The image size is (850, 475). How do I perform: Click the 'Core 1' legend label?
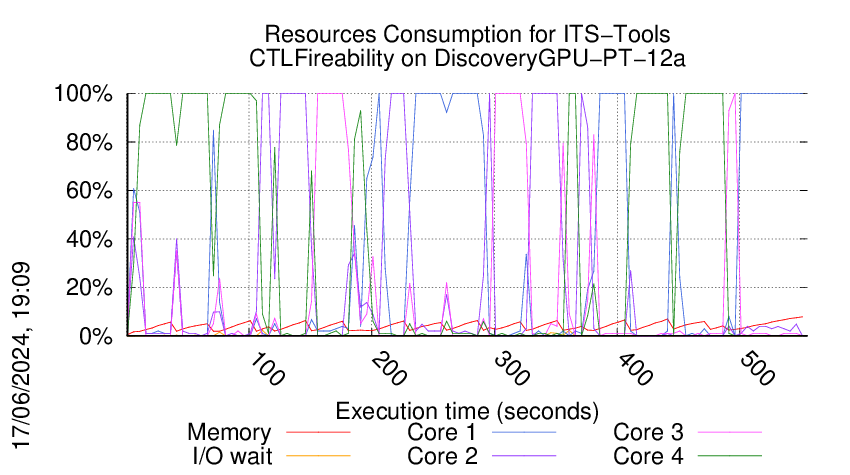[x=442, y=432]
